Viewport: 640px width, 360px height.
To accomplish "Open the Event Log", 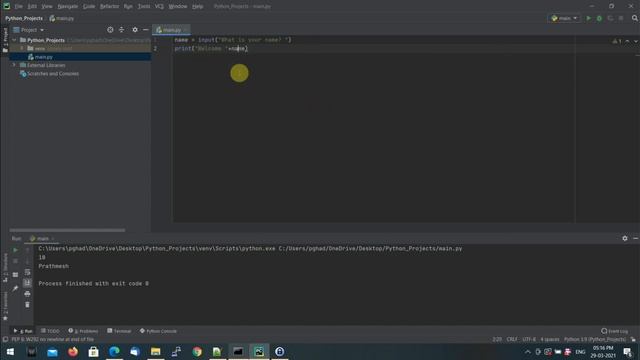I will pyautogui.click(x=615, y=331).
